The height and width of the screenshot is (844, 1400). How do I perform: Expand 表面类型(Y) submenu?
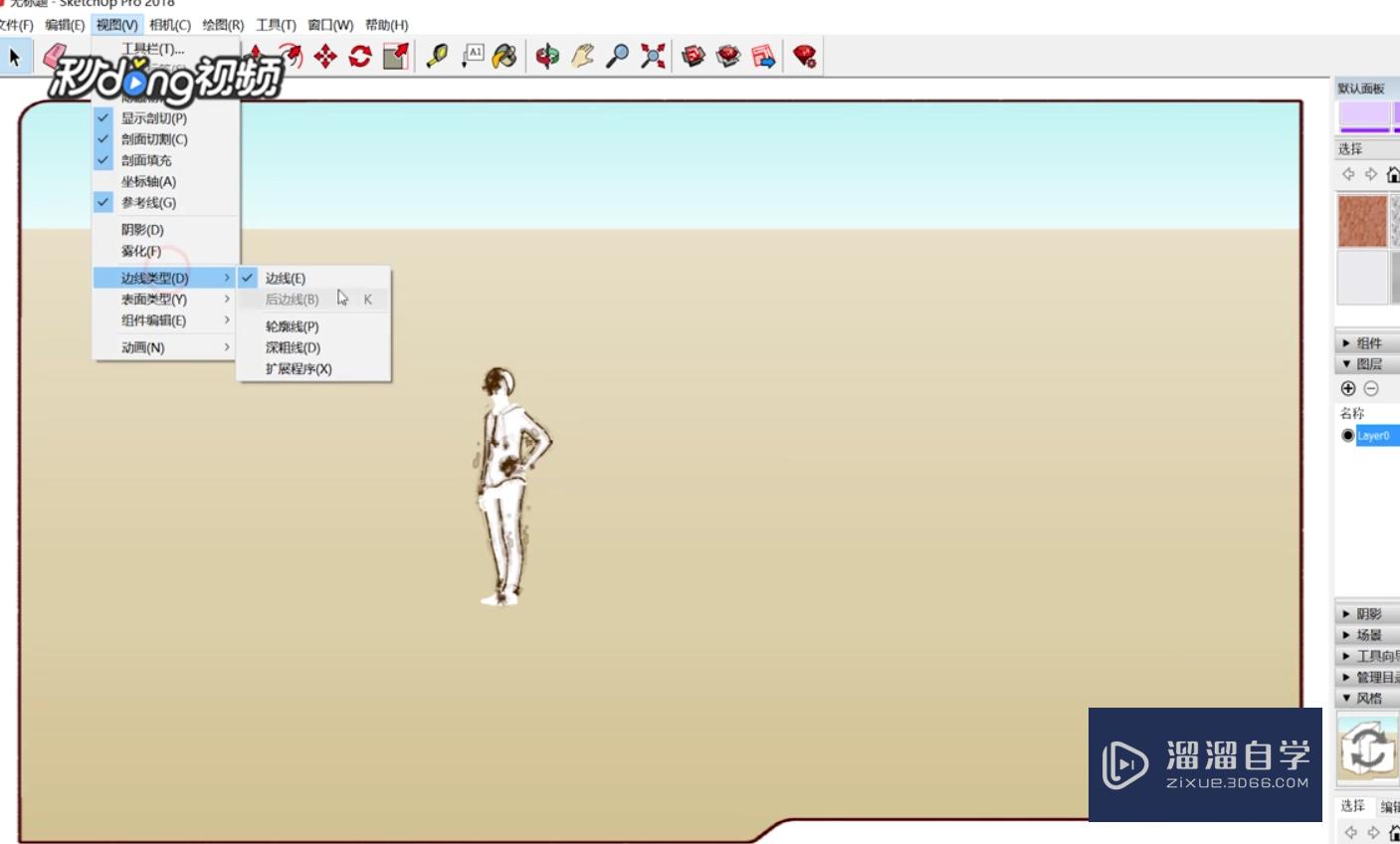(166, 299)
